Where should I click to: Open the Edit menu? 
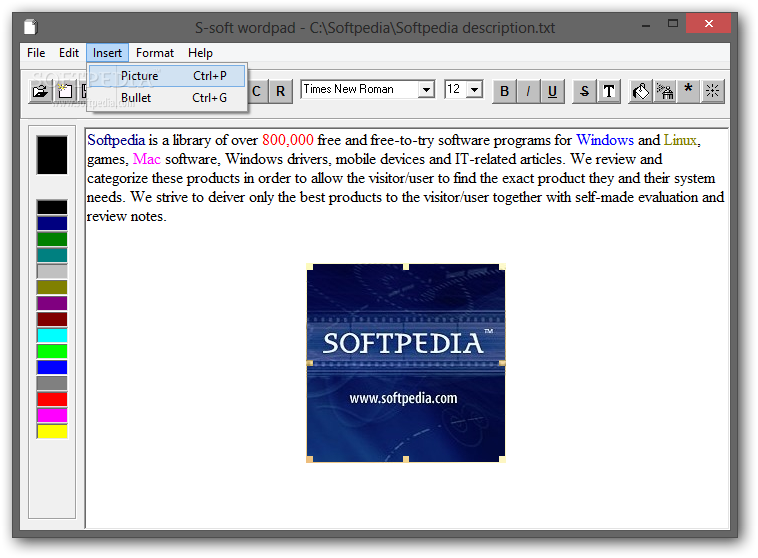pyautogui.click(x=69, y=53)
